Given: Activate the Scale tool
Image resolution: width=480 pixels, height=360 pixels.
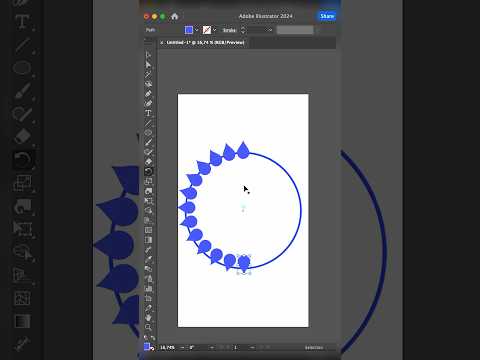Looking at the screenshot, I should (x=148, y=181).
